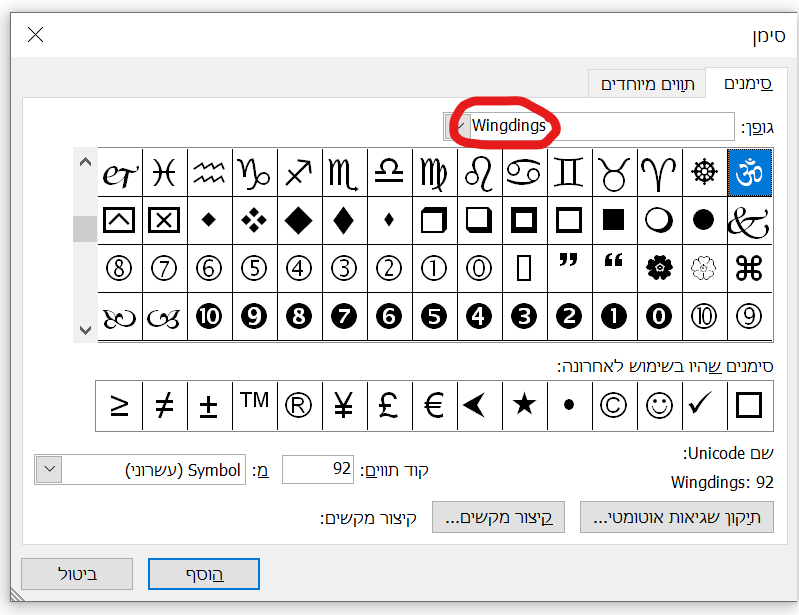Open the AutoCorrect button
This screenshot has height=615, width=799.
click(x=677, y=517)
